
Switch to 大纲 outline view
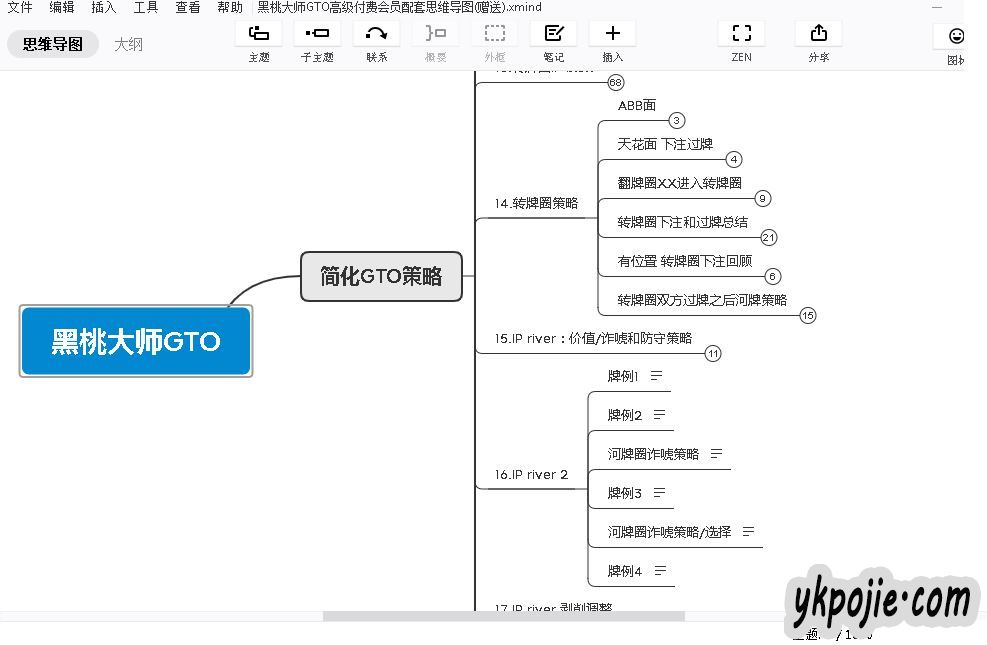tap(128, 44)
